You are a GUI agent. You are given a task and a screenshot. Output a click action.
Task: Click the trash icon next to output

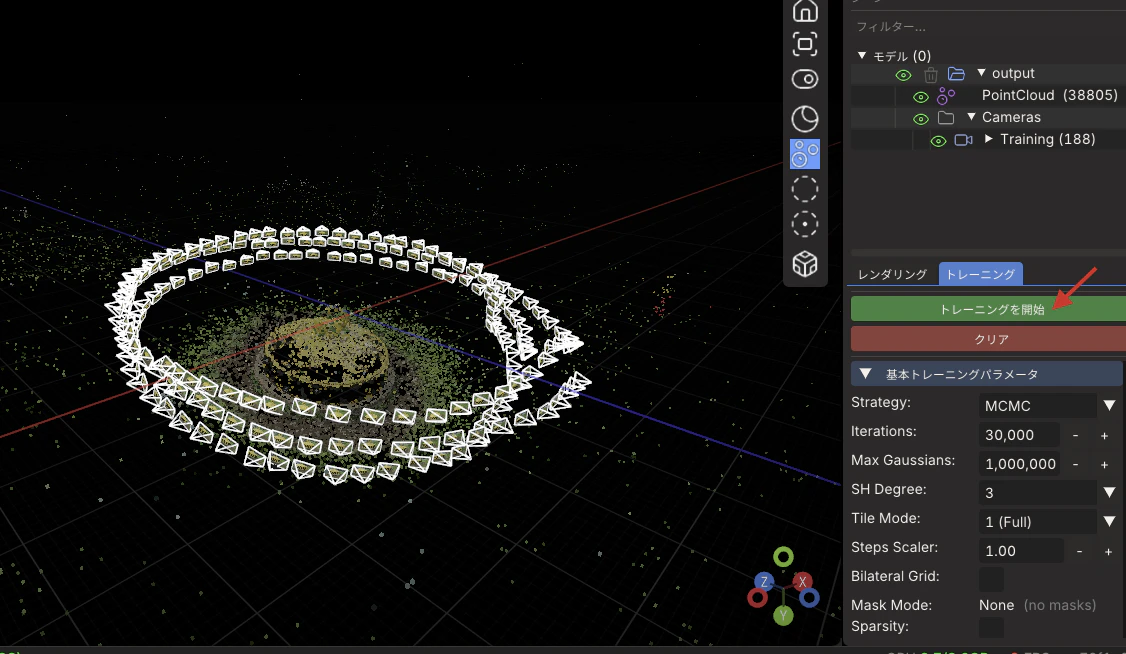coord(931,74)
